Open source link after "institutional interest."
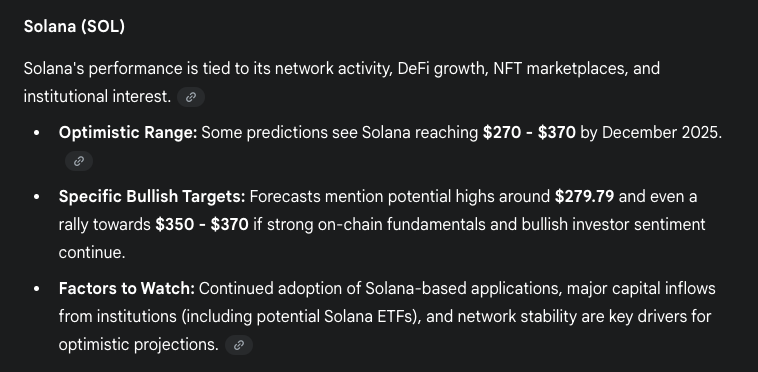The height and width of the screenshot is (372, 758). coord(191,97)
